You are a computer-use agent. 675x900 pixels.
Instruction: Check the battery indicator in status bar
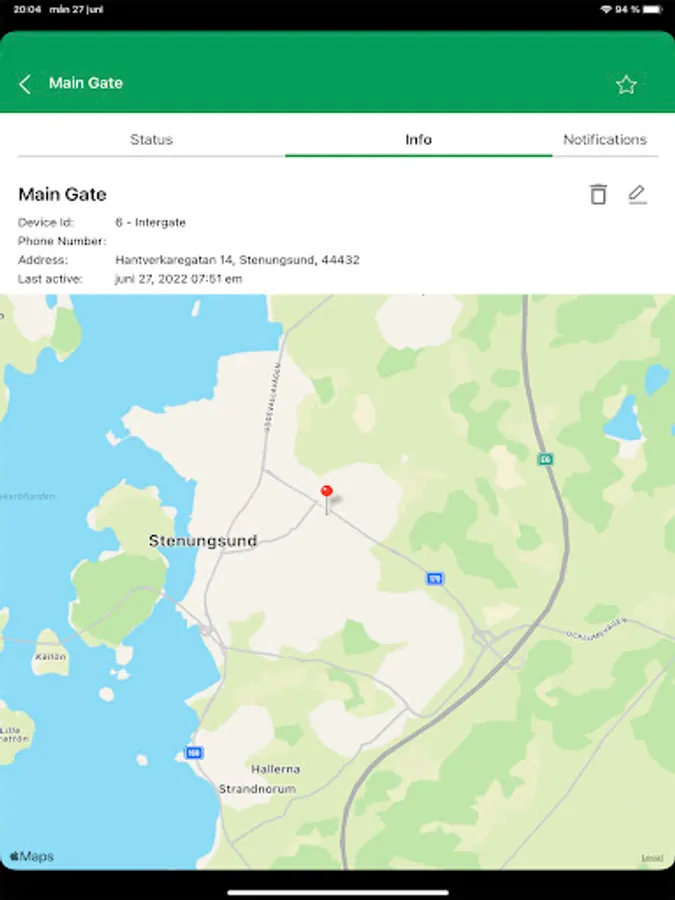click(x=653, y=9)
